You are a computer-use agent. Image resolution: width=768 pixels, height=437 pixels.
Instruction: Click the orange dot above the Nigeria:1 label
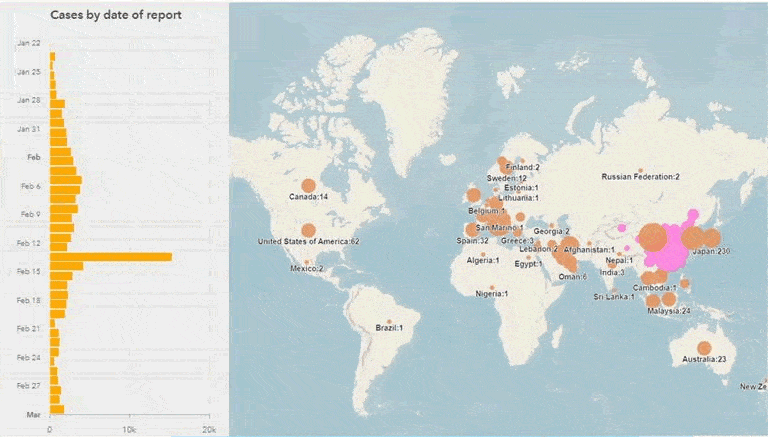click(492, 288)
